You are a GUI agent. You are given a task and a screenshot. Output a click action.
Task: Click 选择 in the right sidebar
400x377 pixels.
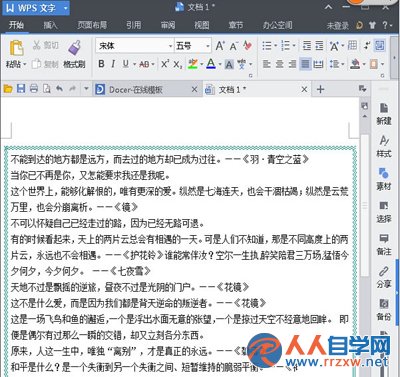point(384,212)
